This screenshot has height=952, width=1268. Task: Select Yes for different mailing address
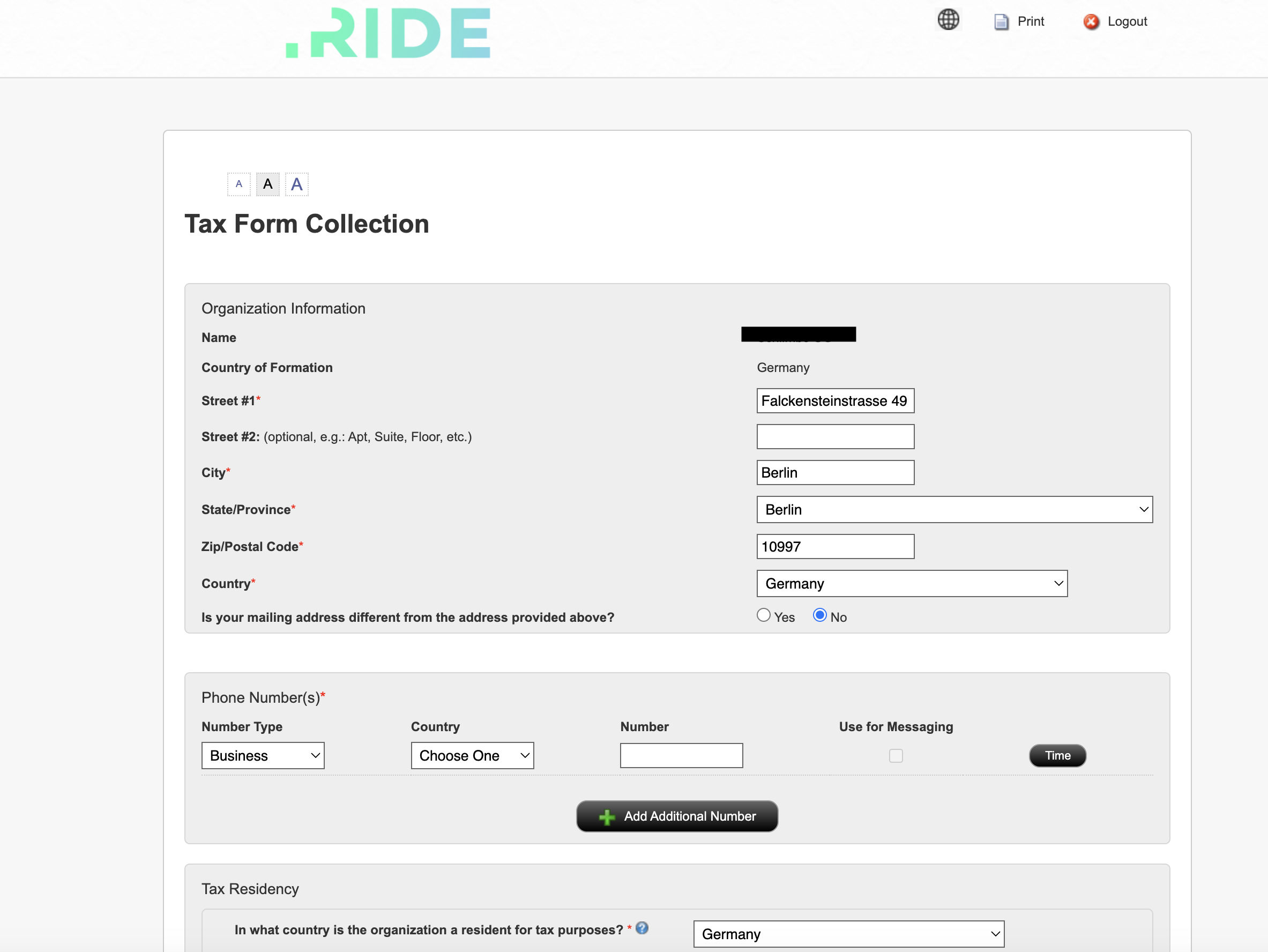coord(764,615)
